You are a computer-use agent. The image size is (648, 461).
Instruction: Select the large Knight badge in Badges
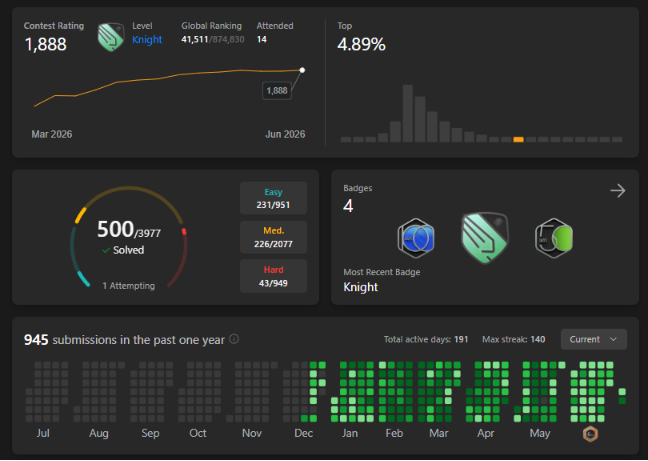point(485,238)
